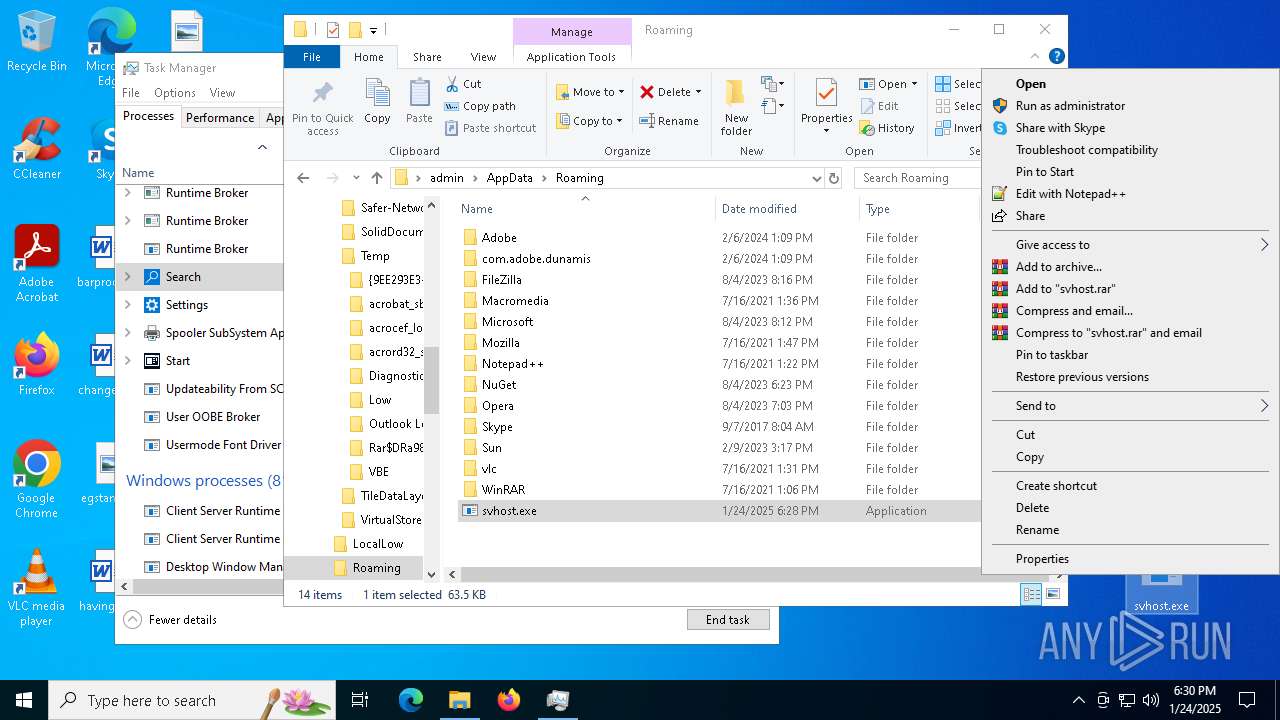
Task: Create a New folder from ribbon
Action: click(x=736, y=108)
